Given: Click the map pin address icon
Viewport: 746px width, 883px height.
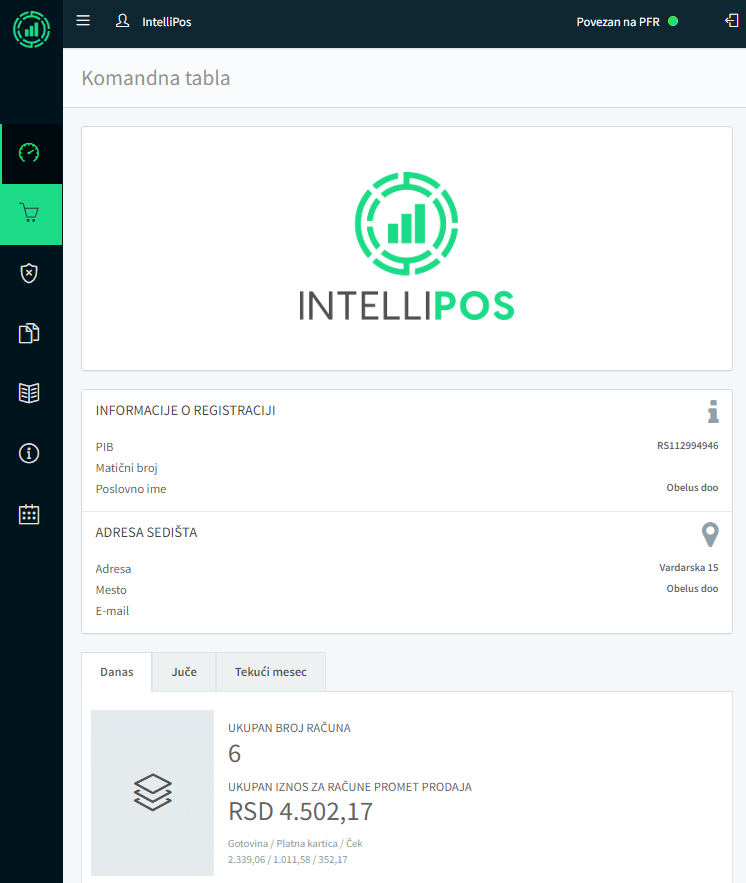Looking at the screenshot, I should (710, 534).
